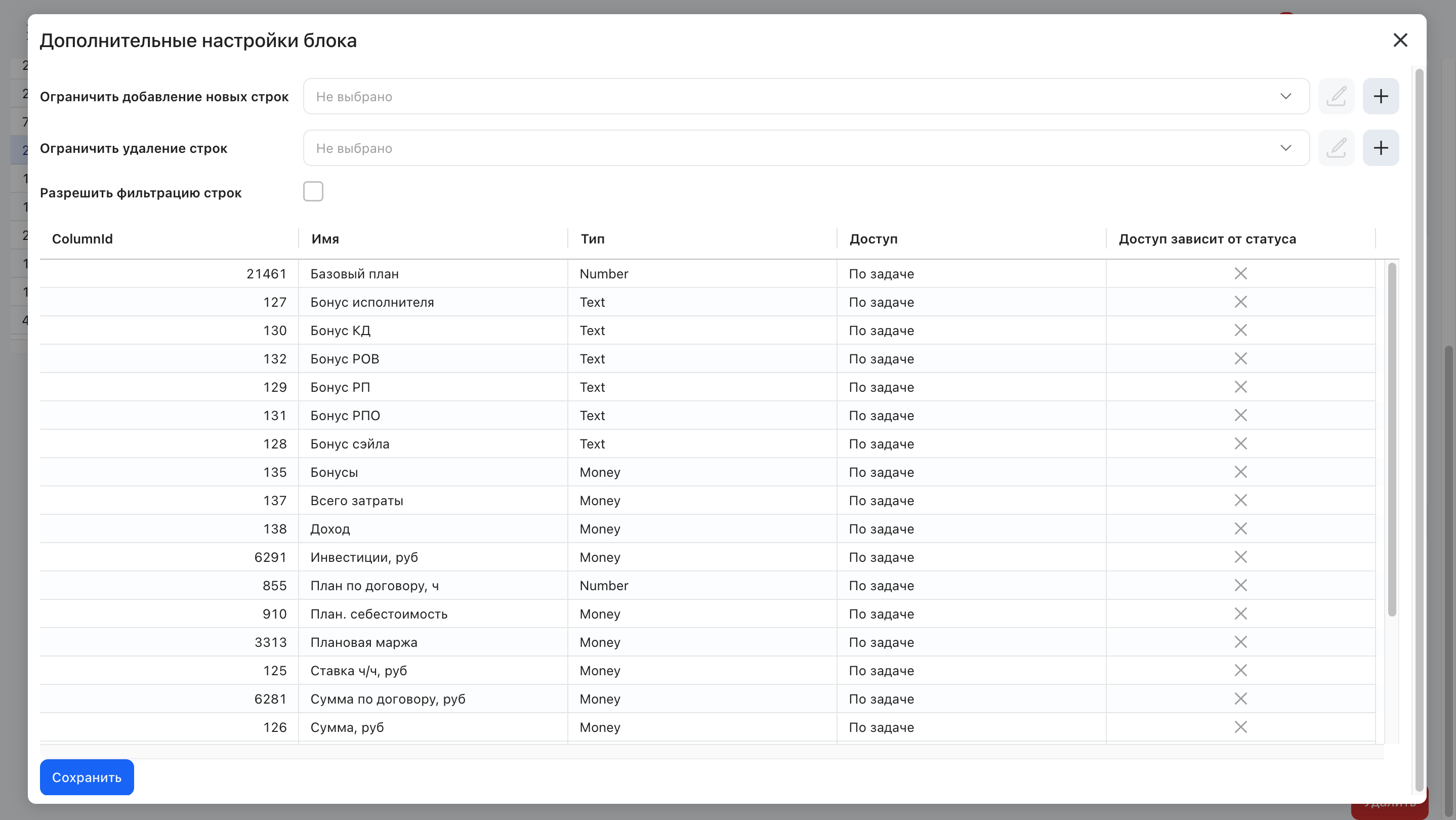The image size is (1456, 820).
Task: Click ColumnId cell 21461
Action: [169, 273]
